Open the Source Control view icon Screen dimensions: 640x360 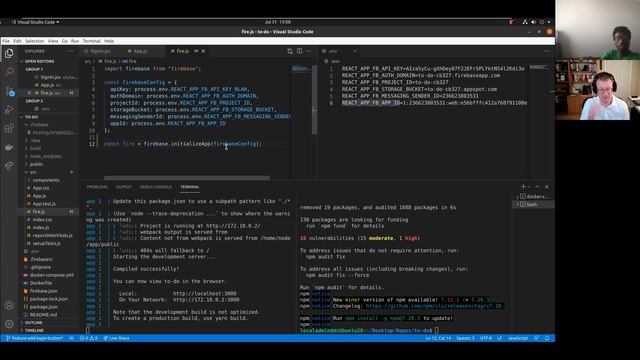point(10,91)
